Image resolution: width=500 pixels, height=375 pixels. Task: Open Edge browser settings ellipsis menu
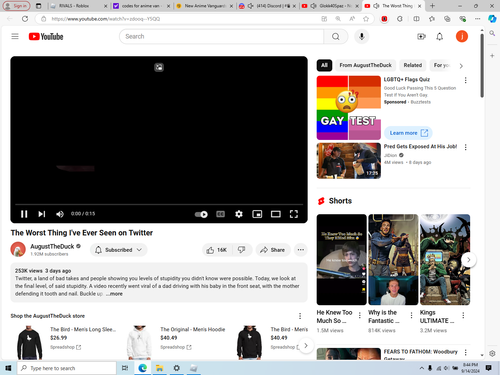click(478, 19)
